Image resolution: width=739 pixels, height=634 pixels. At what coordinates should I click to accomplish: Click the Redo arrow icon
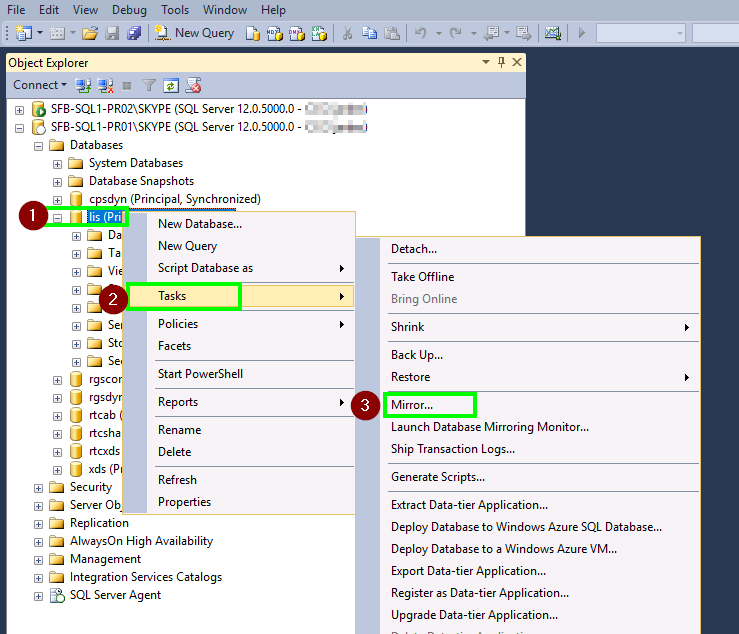pyautogui.click(x=455, y=33)
